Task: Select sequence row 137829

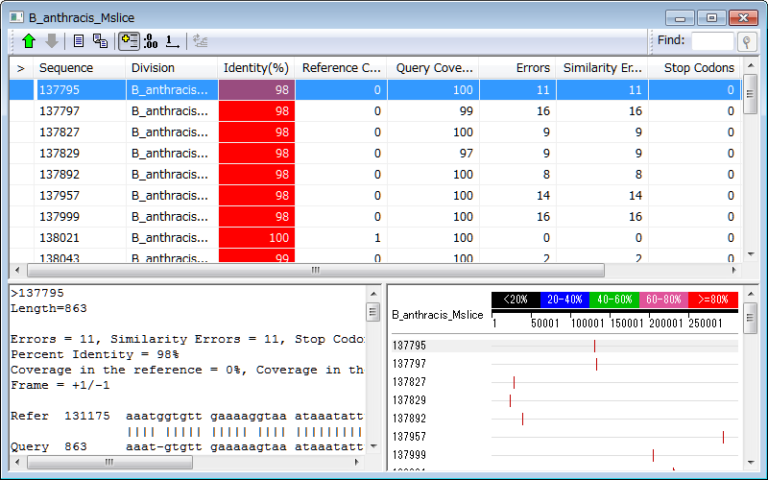Action: tap(375, 153)
